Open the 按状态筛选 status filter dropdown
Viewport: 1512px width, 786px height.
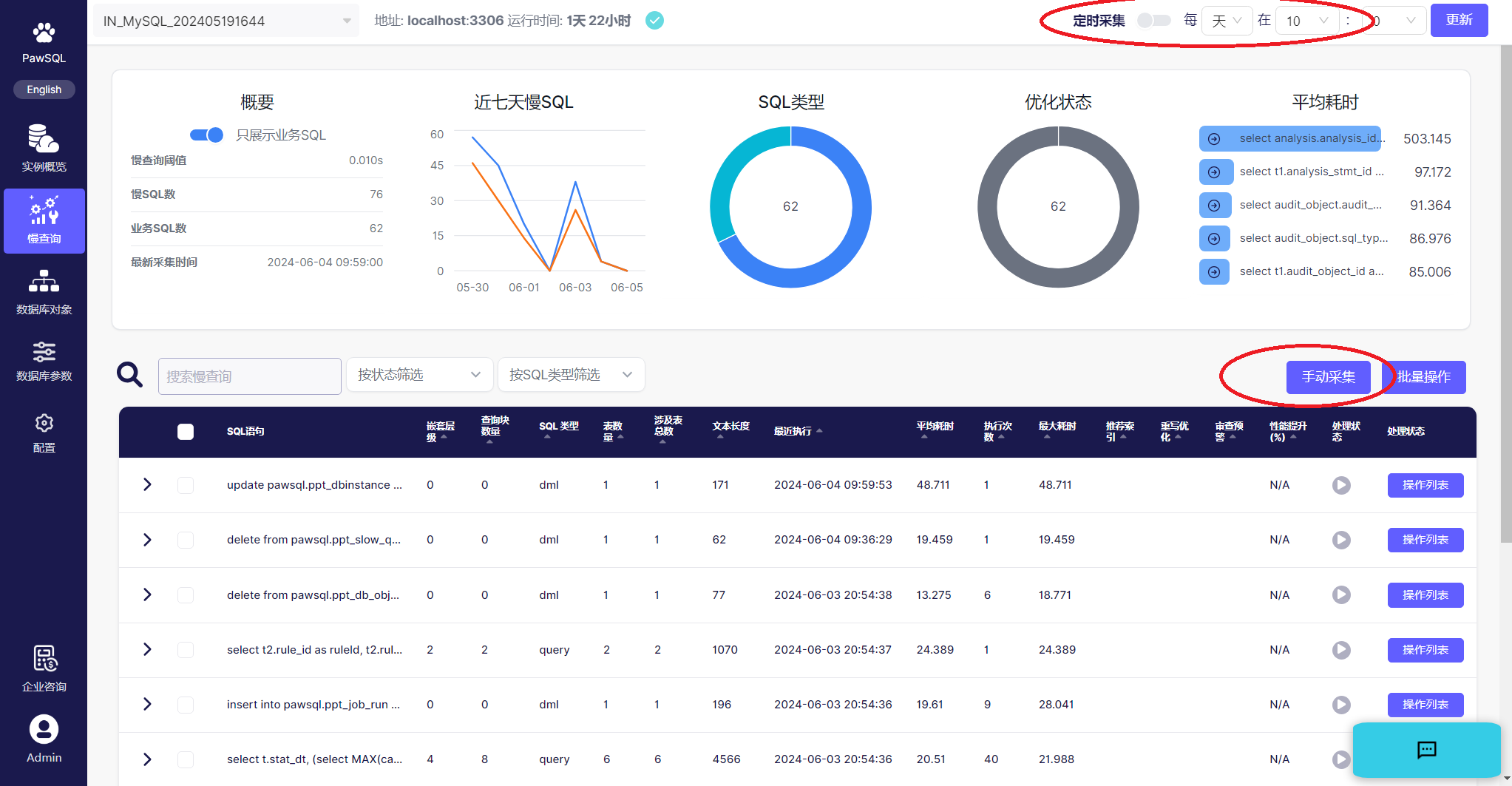(419, 375)
